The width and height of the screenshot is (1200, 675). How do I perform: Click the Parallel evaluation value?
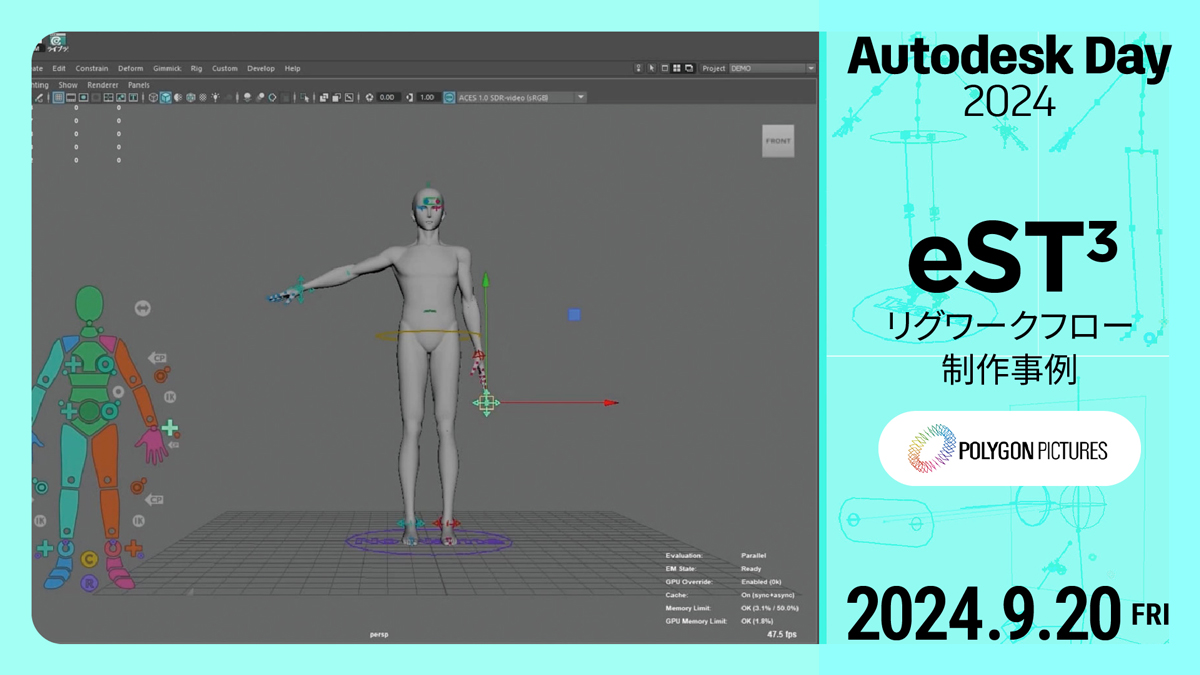click(753, 555)
